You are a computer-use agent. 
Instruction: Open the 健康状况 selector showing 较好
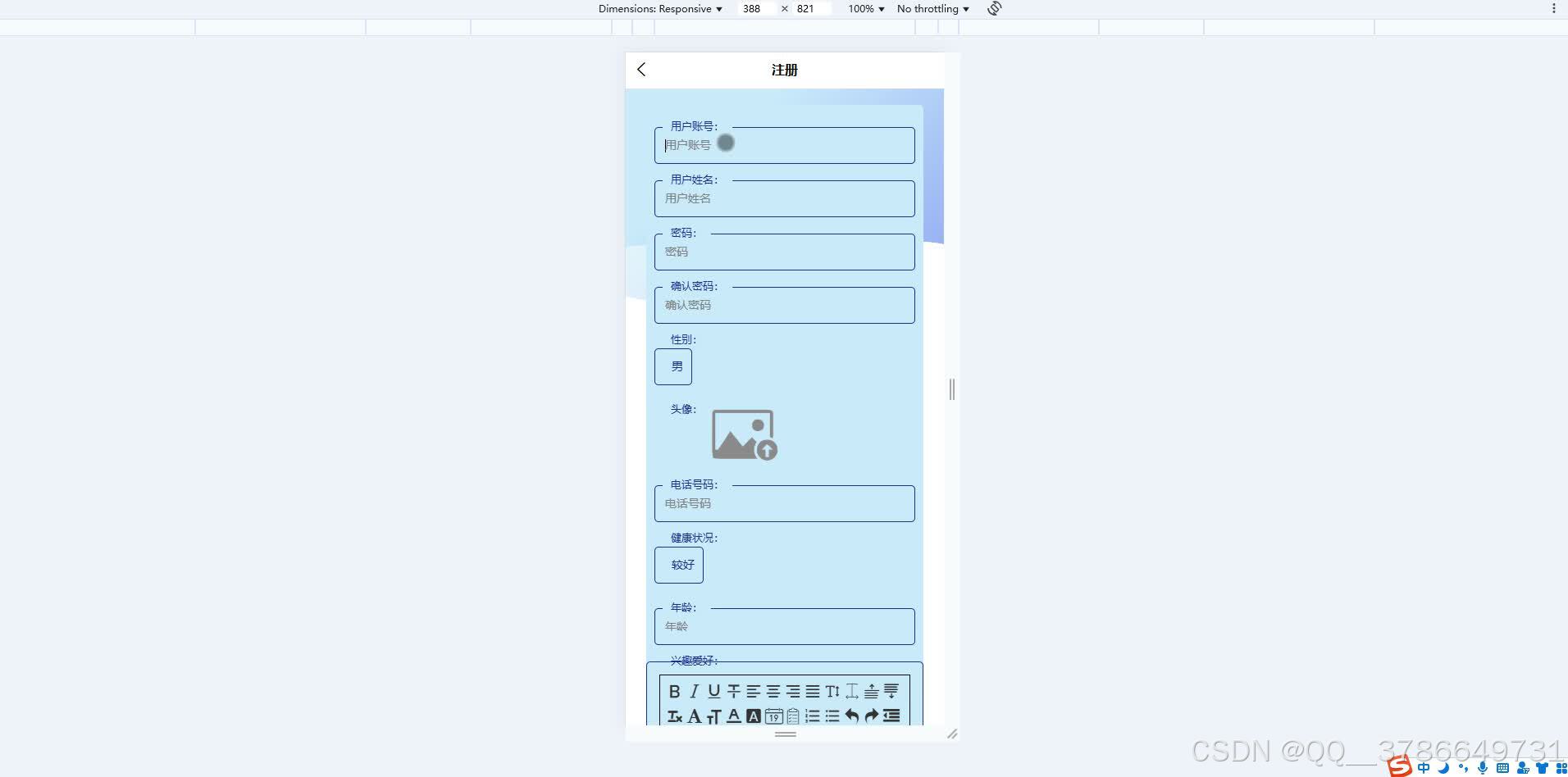point(679,565)
